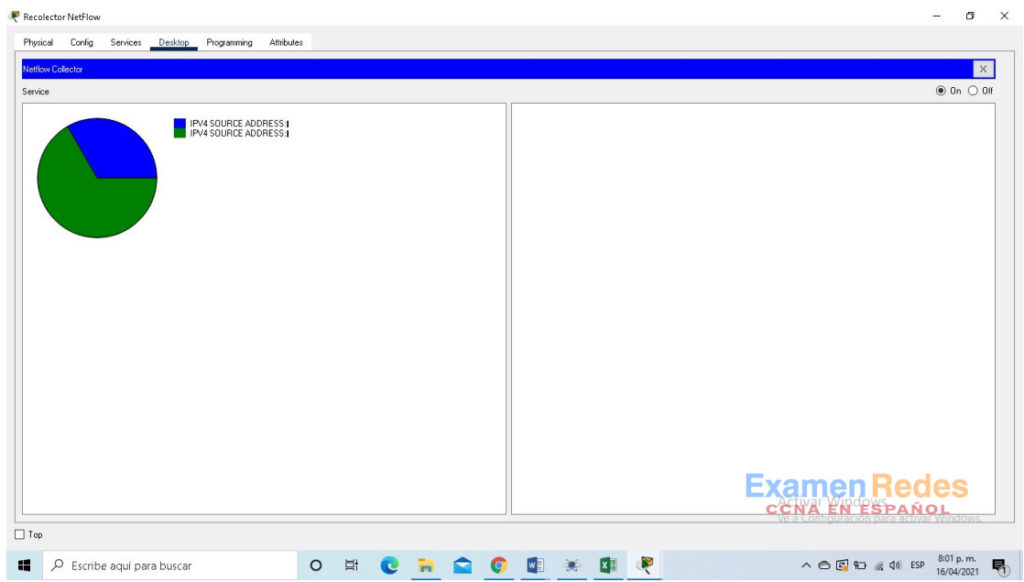Open File Explorer from the taskbar
The image size is (1024, 582).
424,565
